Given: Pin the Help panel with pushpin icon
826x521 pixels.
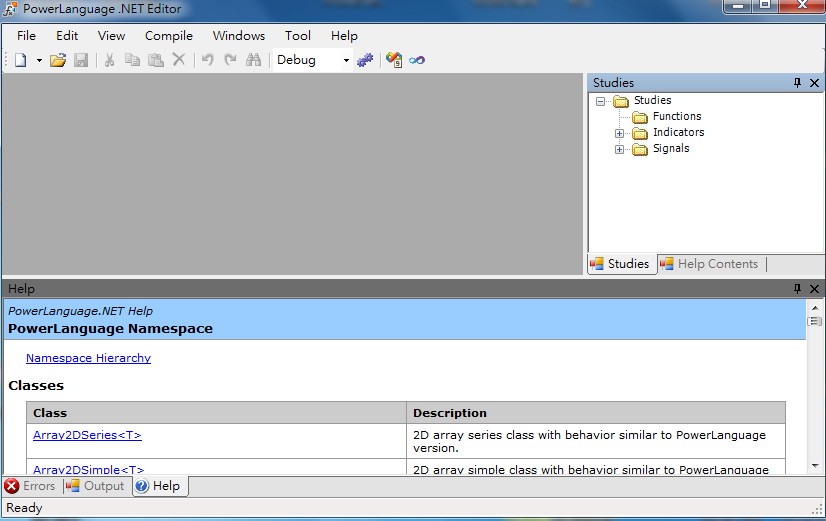Looking at the screenshot, I should click(797, 289).
